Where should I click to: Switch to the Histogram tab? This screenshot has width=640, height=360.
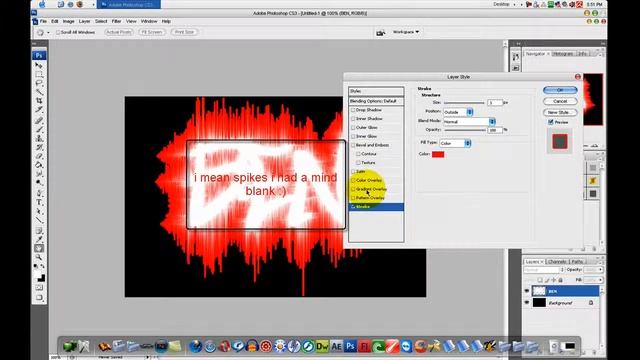coord(563,54)
